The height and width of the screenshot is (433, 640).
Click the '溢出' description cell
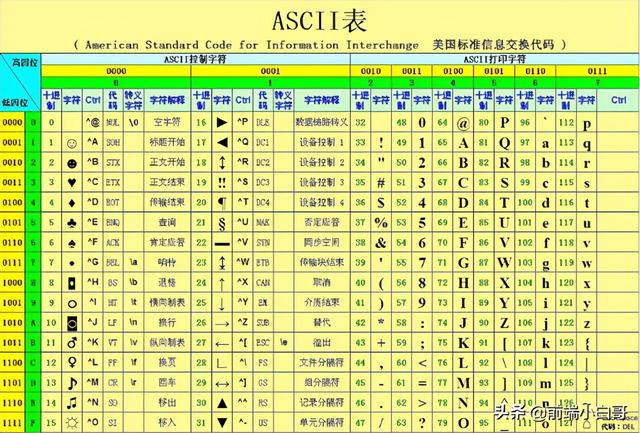(x=322, y=342)
